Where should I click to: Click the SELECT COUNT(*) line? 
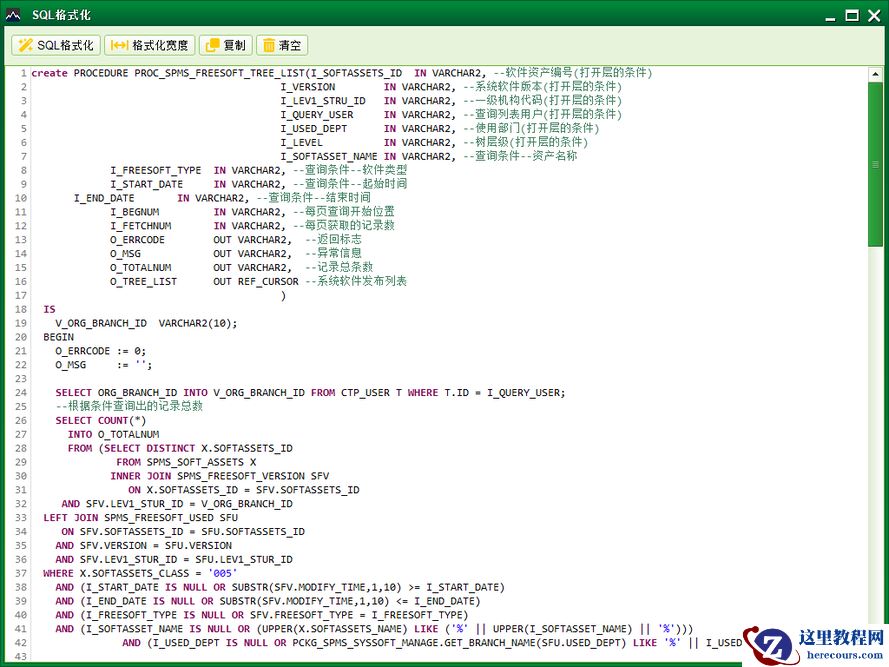(100, 421)
